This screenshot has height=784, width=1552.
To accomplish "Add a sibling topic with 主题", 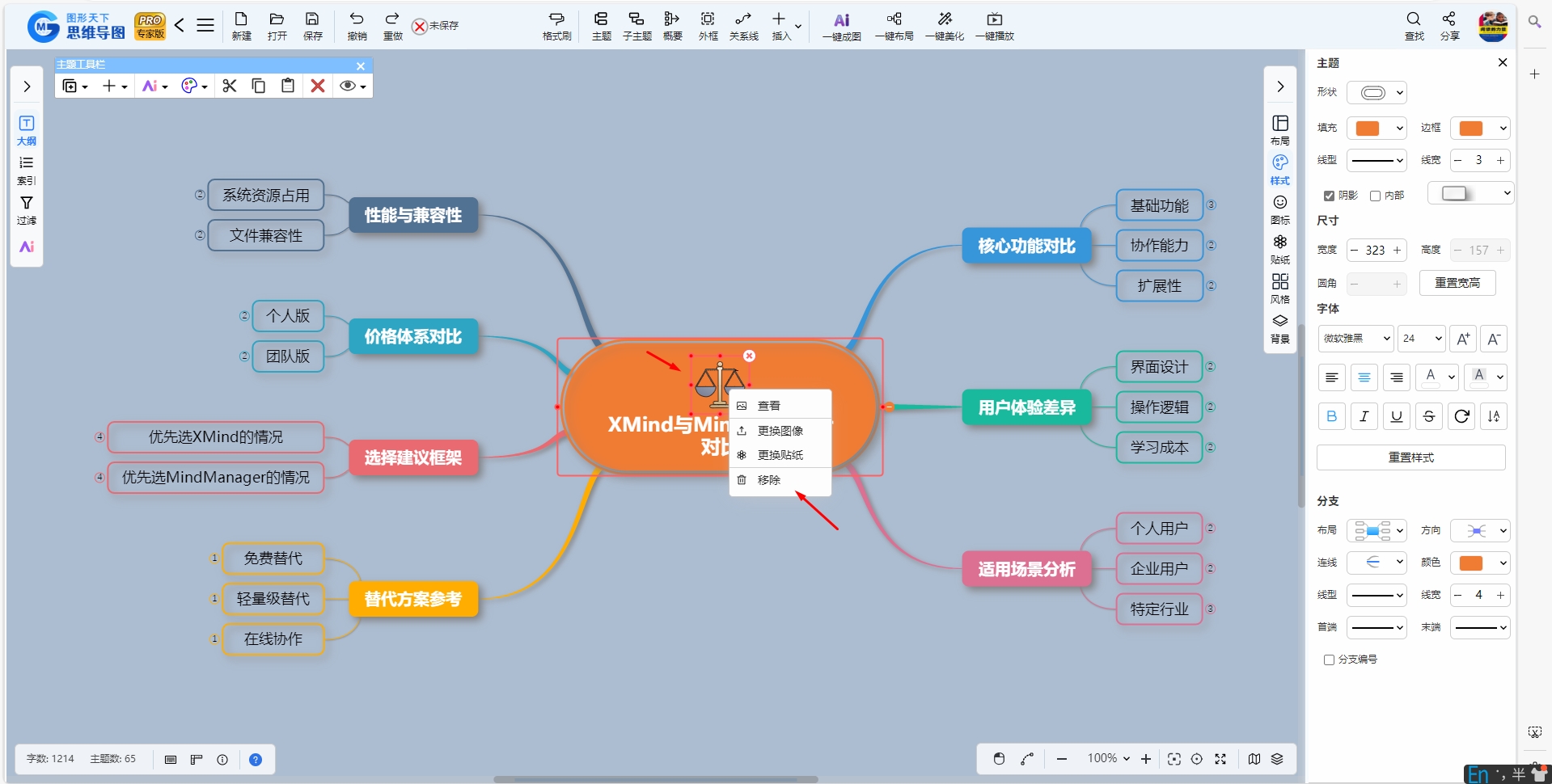I will click(x=601, y=26).
